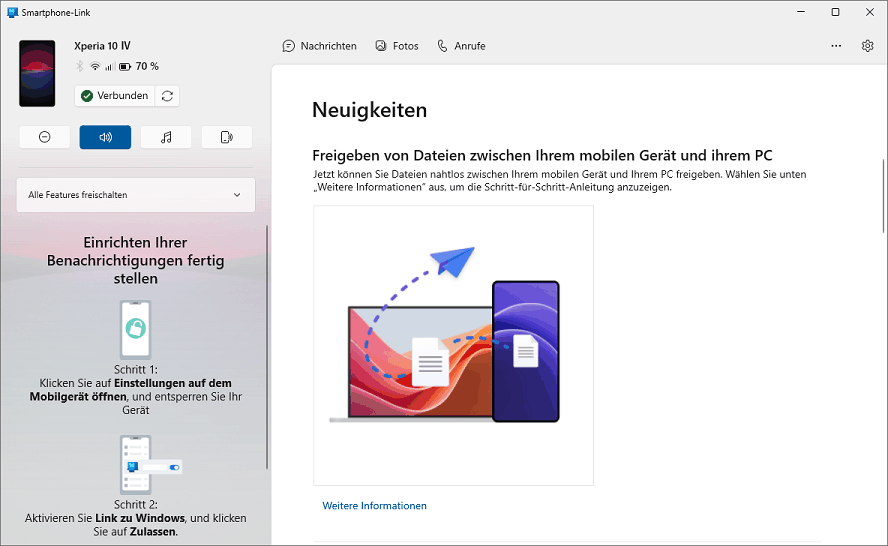Click the Smartphone-Link app icon in title bar
This screenshot has width=888, height=546.
(12, 12)
